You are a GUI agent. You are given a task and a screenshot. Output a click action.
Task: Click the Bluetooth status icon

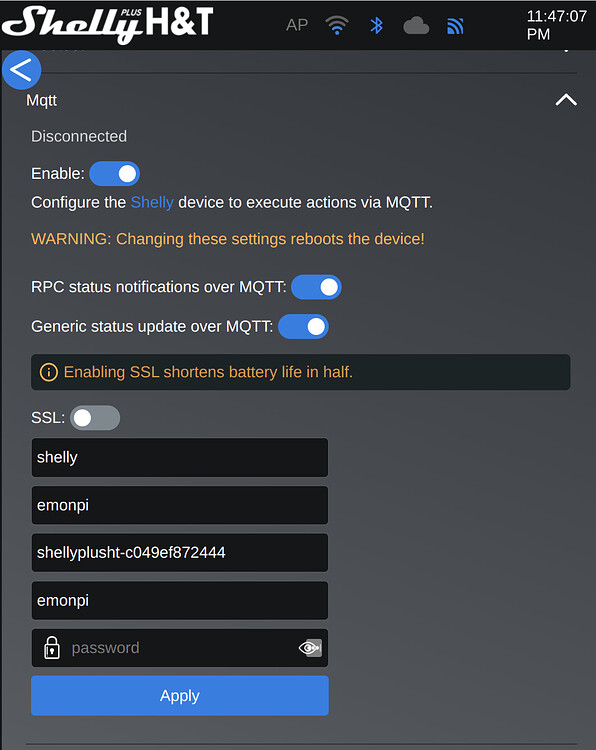376,25
